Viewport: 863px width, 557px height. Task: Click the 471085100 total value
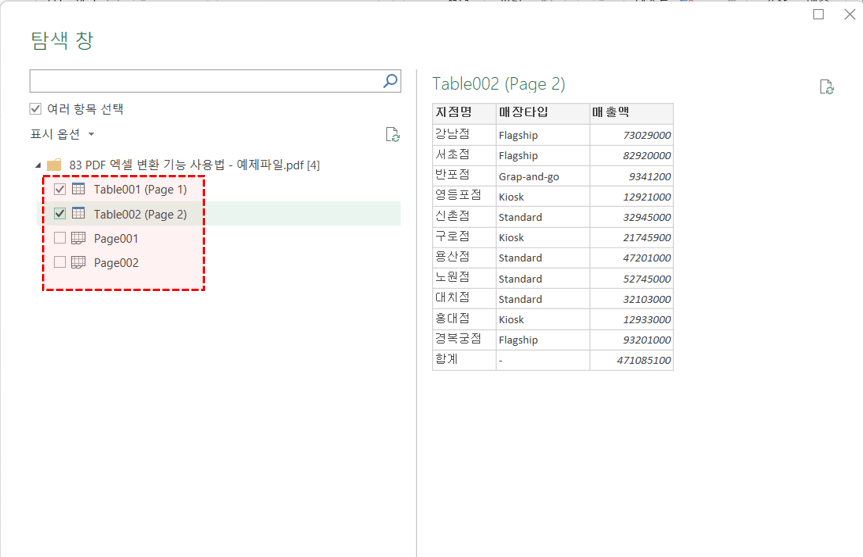coord(631,360)
